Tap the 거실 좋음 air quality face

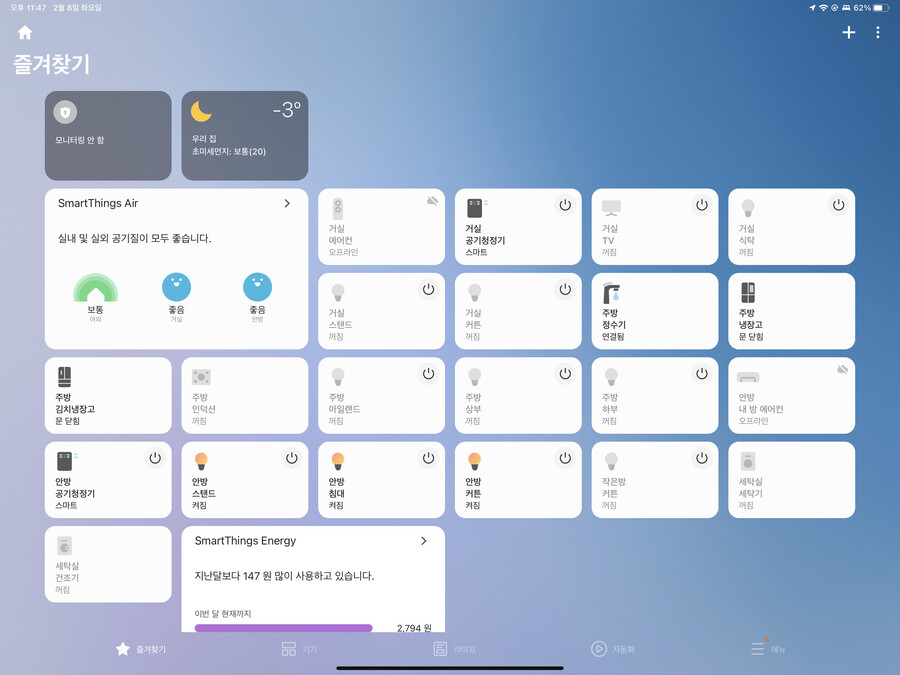click(x=176, y=287)
